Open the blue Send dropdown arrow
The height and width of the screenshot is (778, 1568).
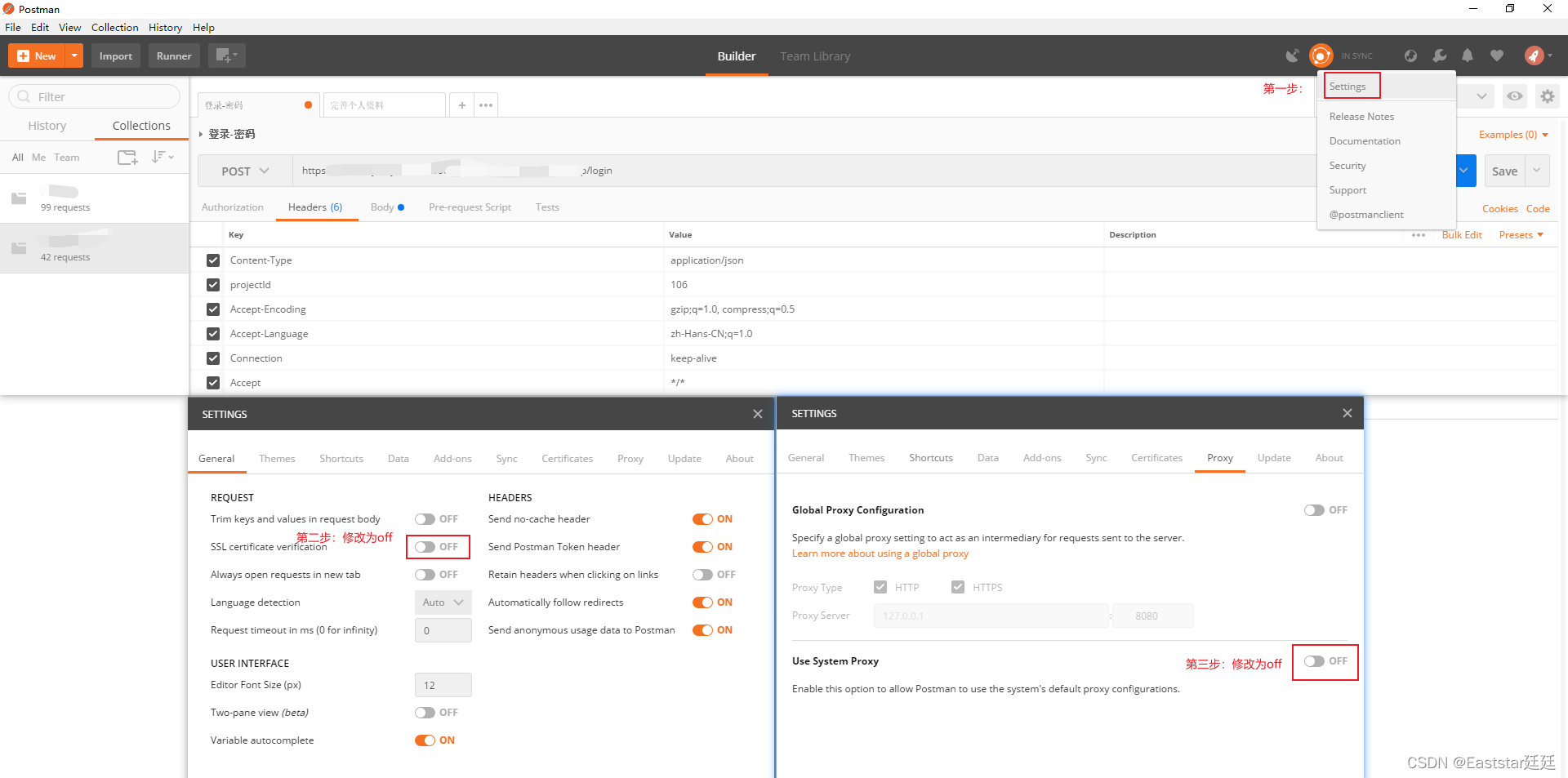tap(1465, 171)
